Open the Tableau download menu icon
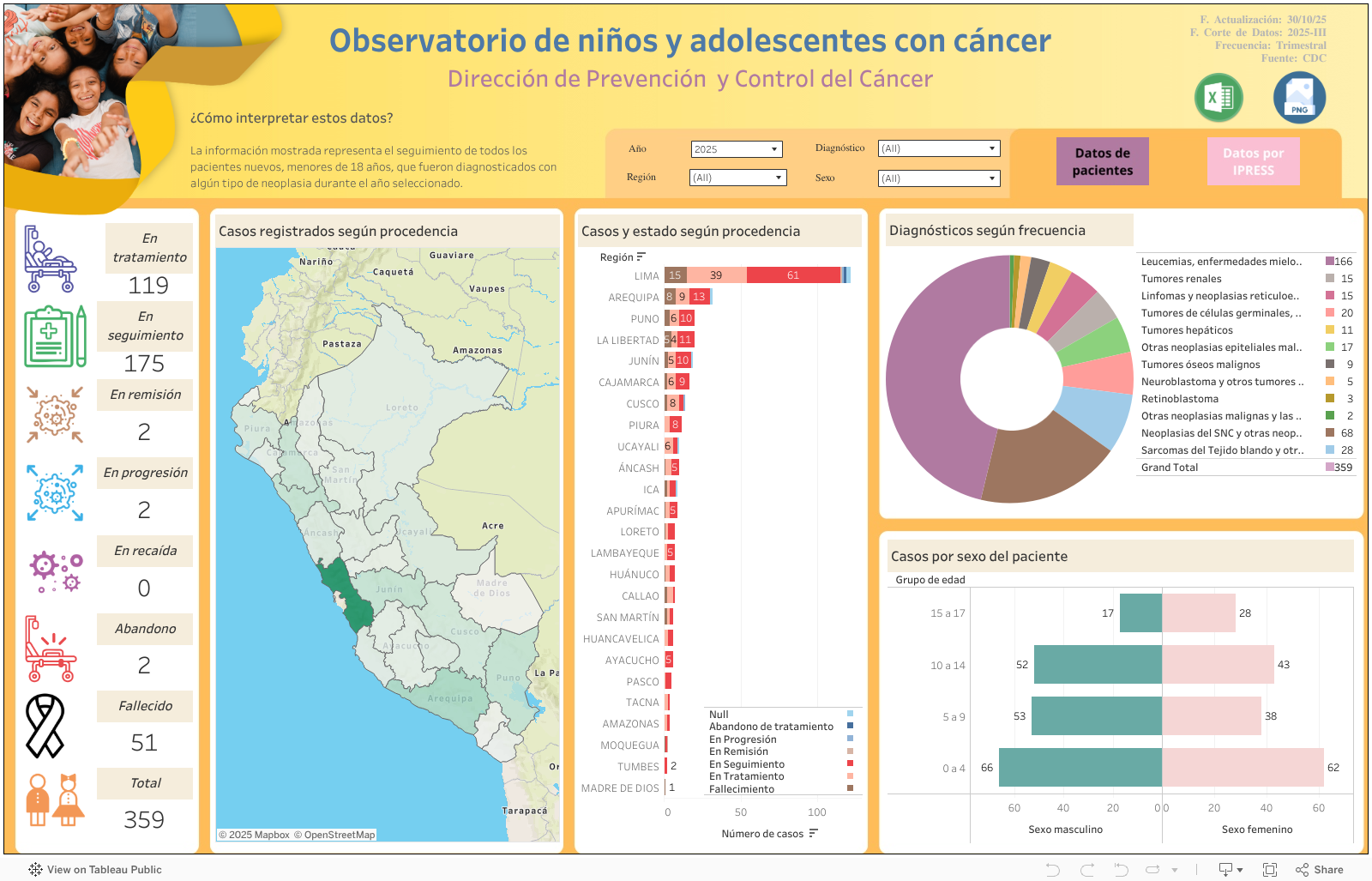 click(x=1231, y=869)
